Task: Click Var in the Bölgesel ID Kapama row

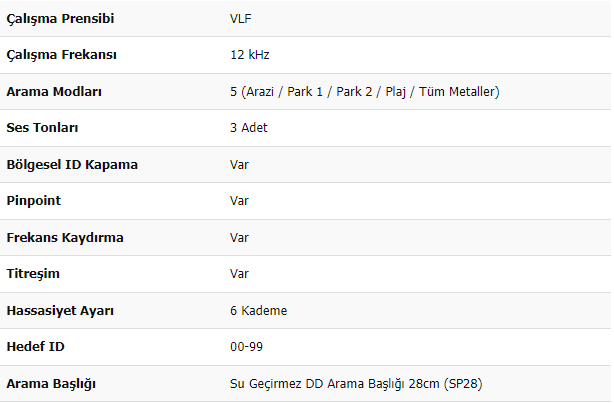Action: pos(239,164)
